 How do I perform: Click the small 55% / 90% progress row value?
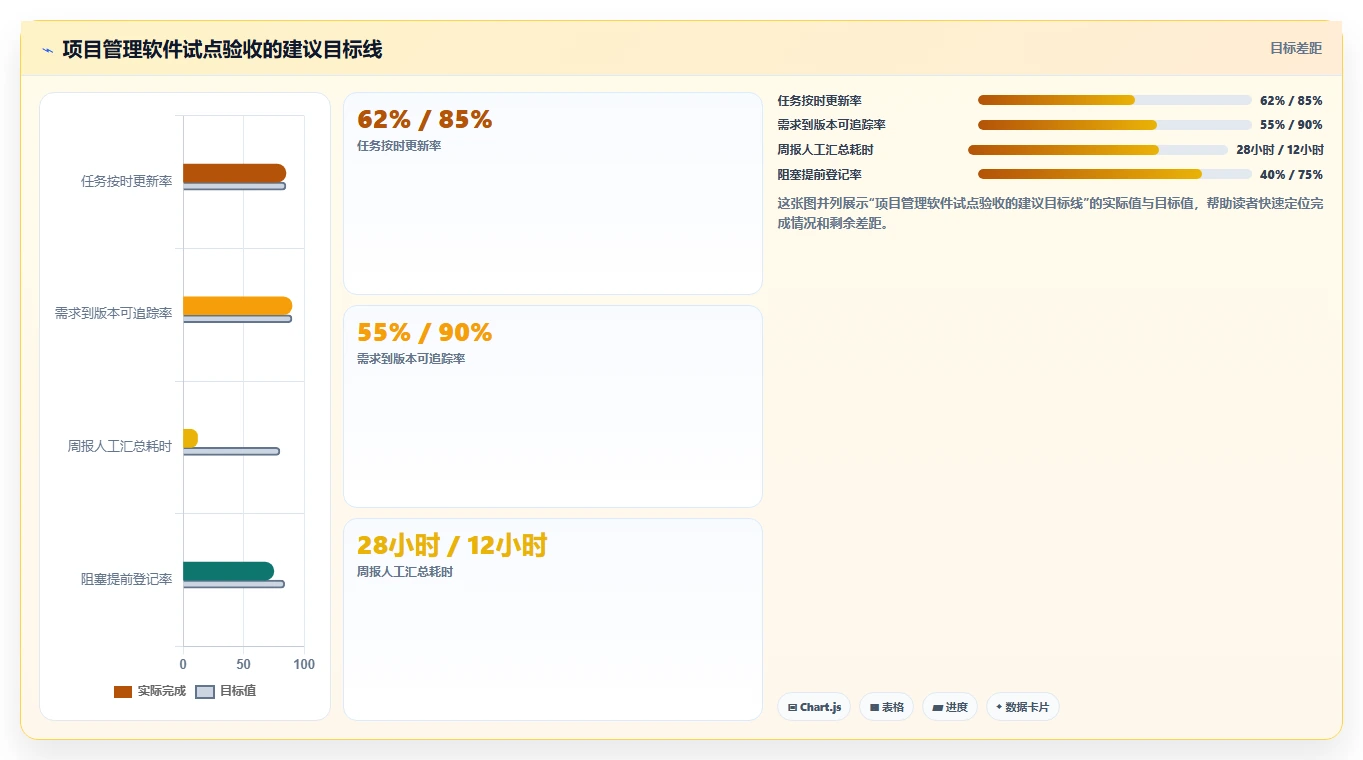(1291, 125)
